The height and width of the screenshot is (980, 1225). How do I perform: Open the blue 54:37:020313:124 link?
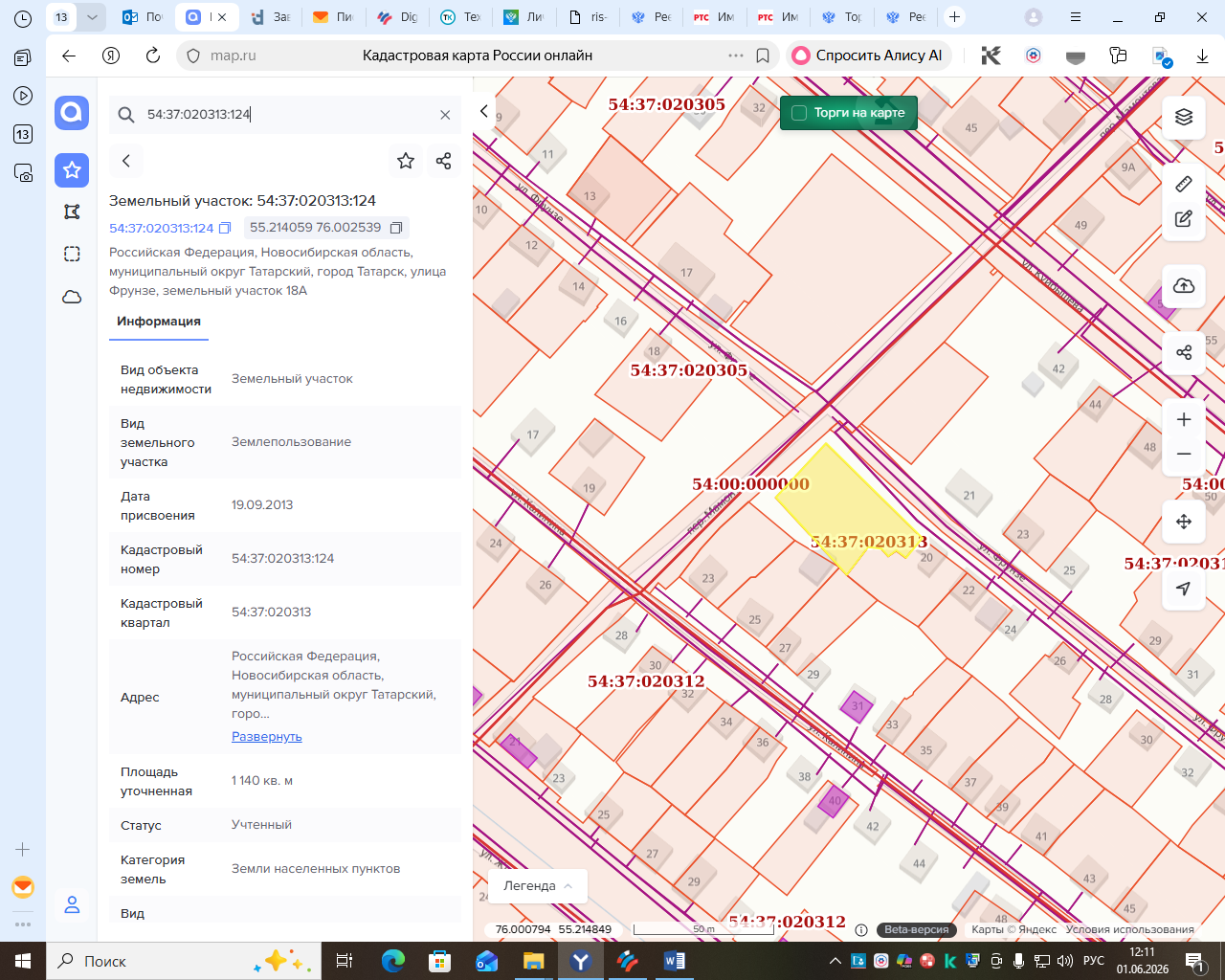click(x=162, y=228)
